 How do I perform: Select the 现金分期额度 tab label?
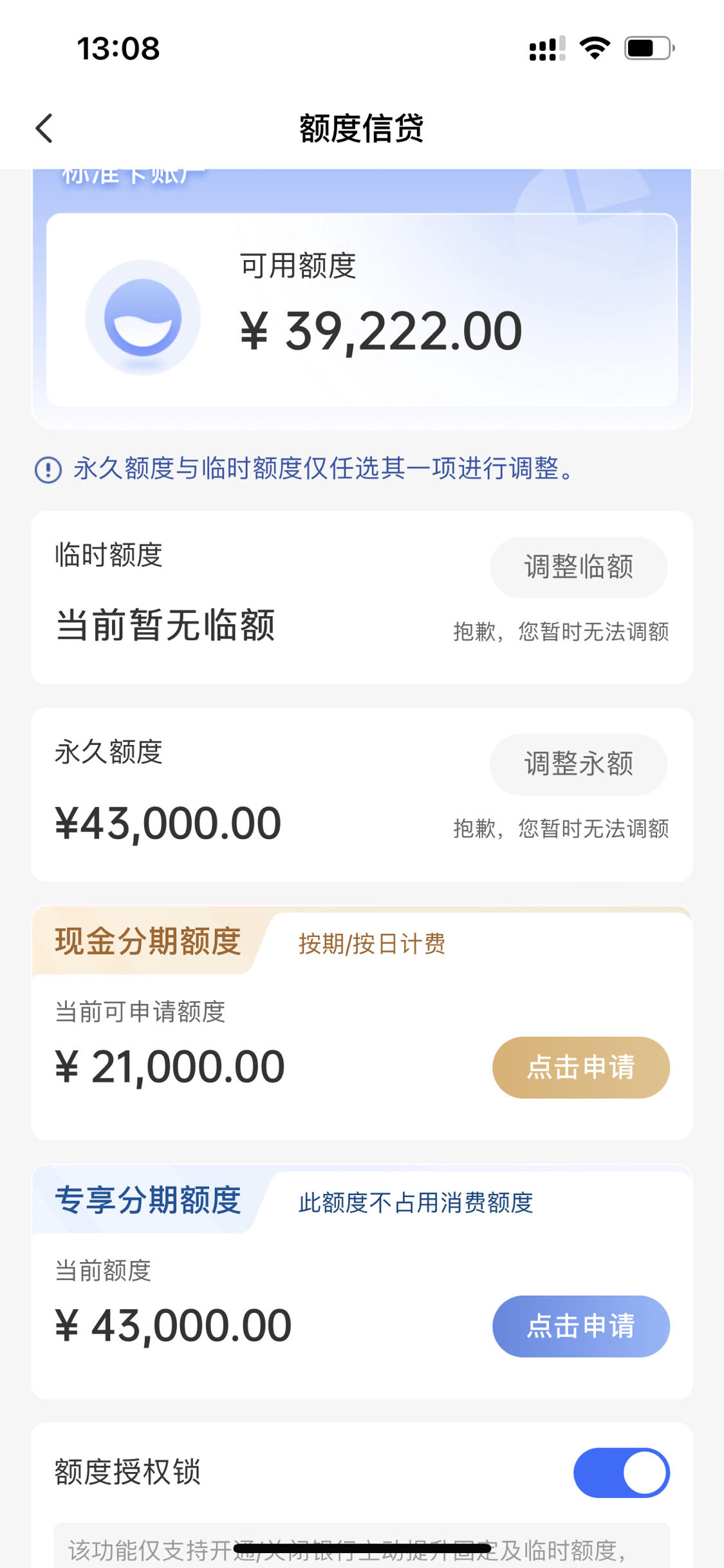pos(148,941)
